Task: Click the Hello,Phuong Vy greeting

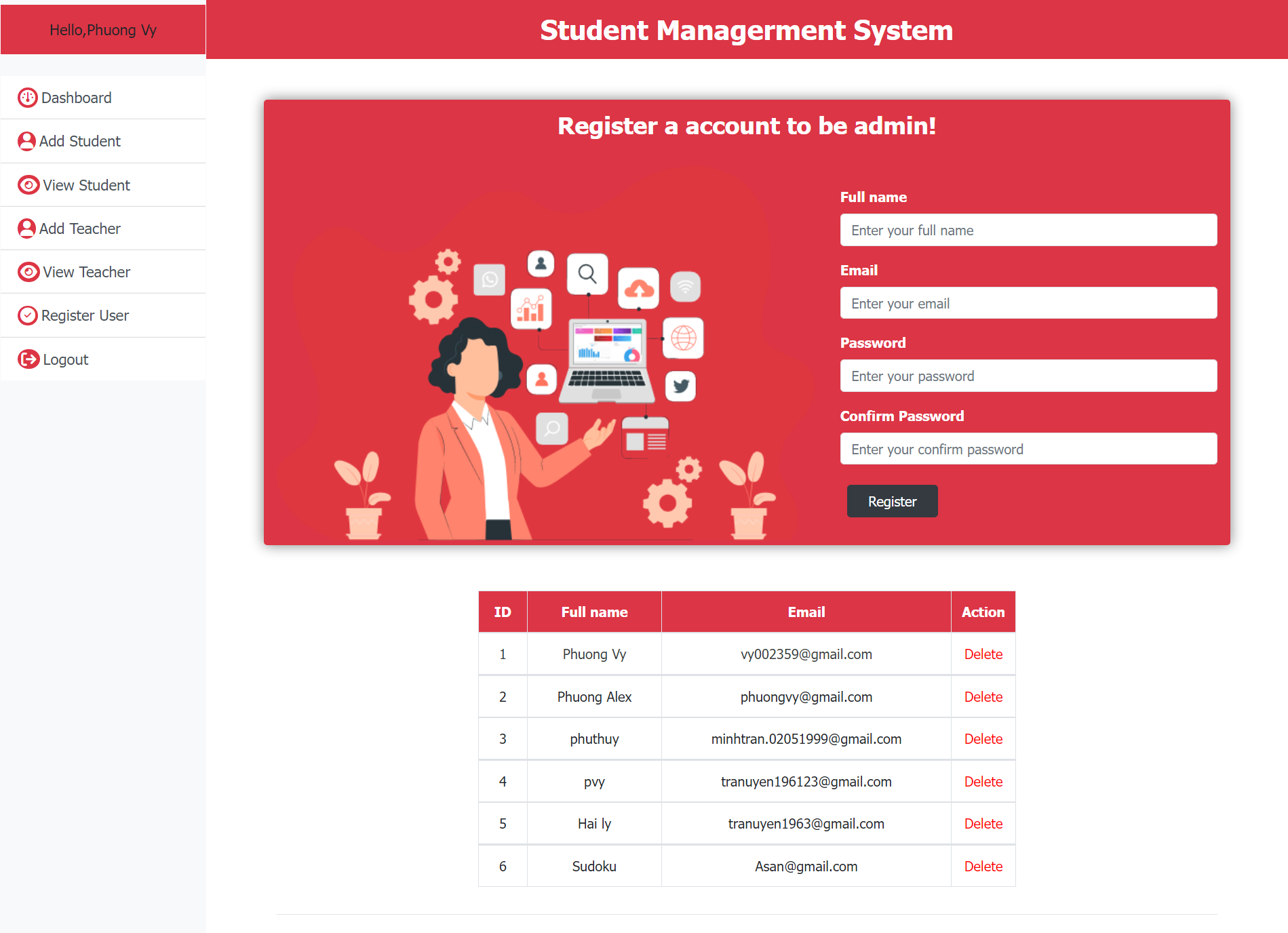Action: [x=103, y=30]
